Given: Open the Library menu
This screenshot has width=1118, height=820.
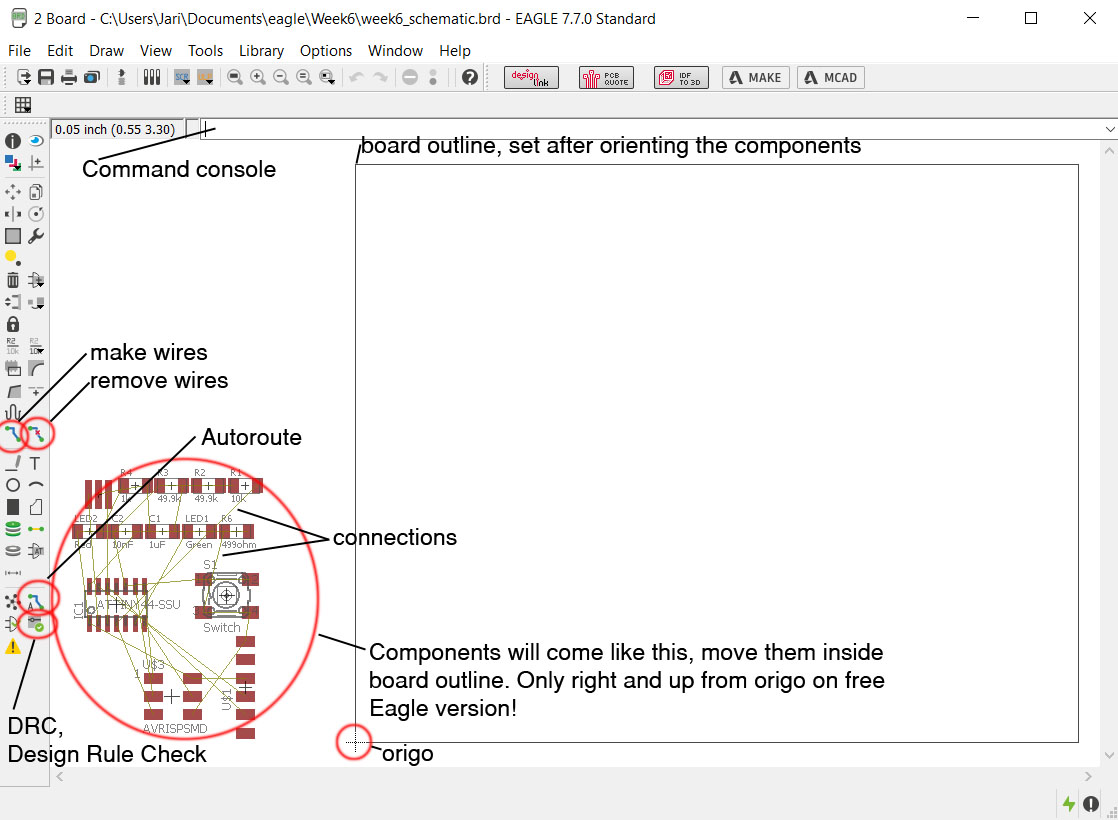Looking at the screenshot, I should tap(261, 51).
